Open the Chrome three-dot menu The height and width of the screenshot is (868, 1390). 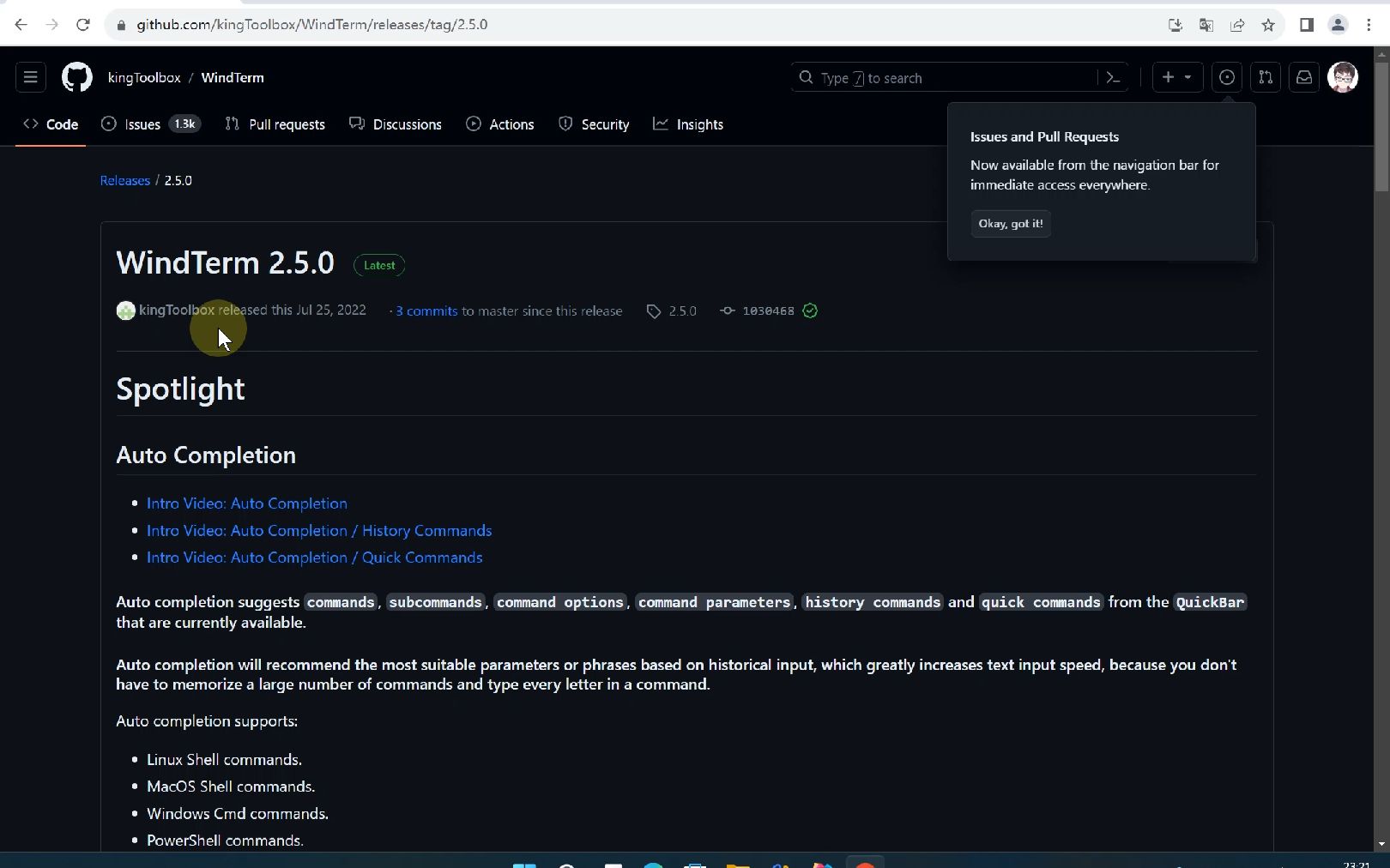[1369, 25]
